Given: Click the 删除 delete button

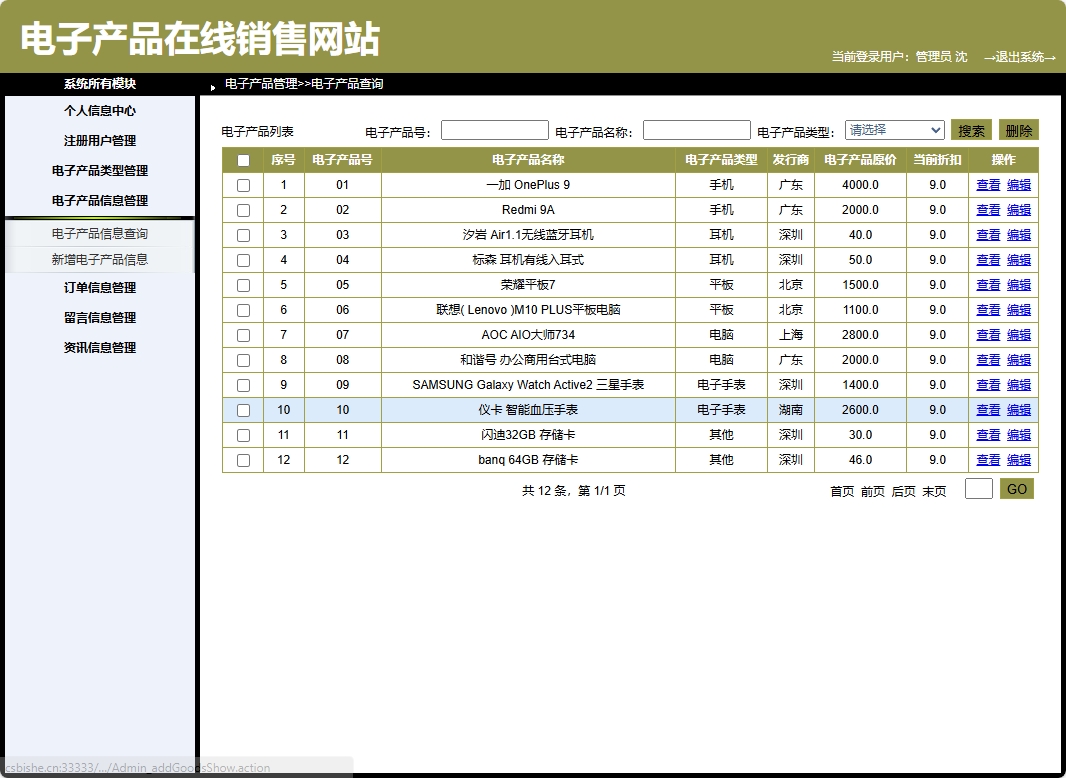Looking at the screenshot, I should (1018, 129).
